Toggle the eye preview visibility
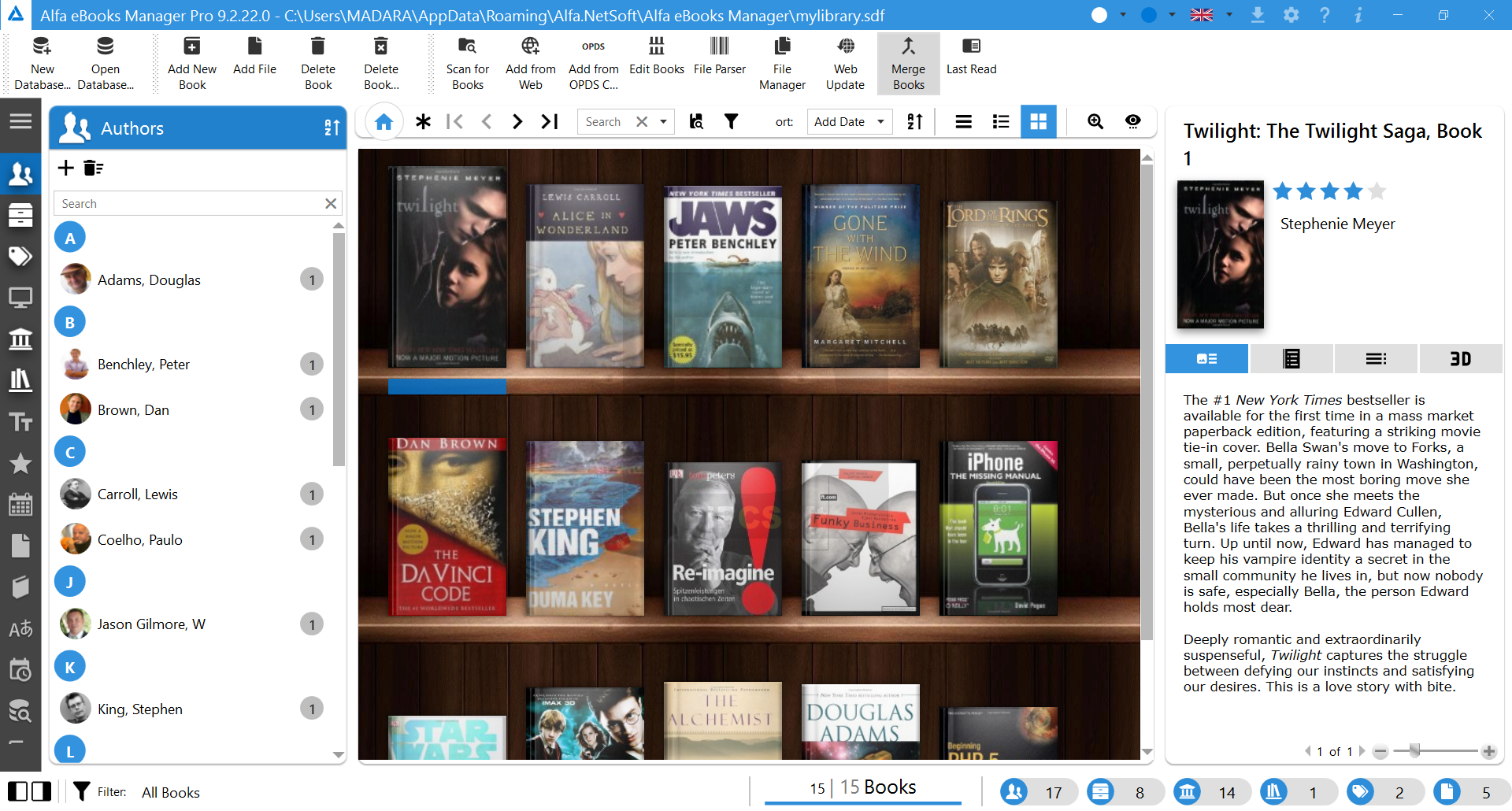This screenshot has height=811, width=1512. point(1132,121)
